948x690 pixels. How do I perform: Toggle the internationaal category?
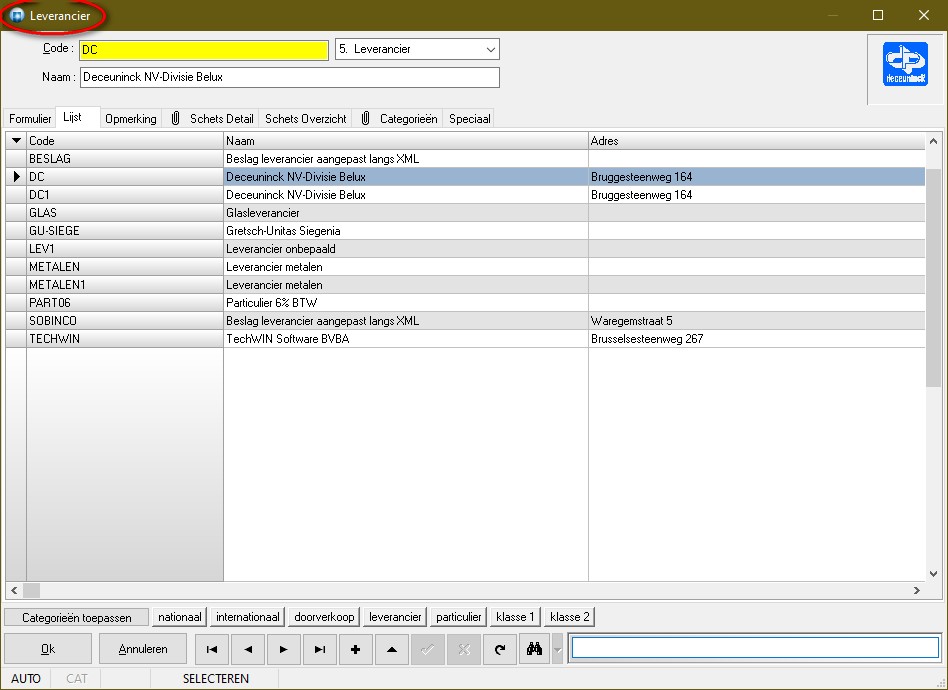pyautogui.click(x=248, y=617)
